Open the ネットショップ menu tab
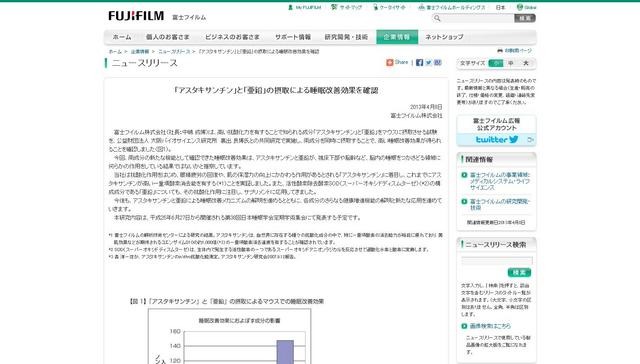Image resolution: width=640 pixels, height=364 pixels. click(x=444, y=37)
